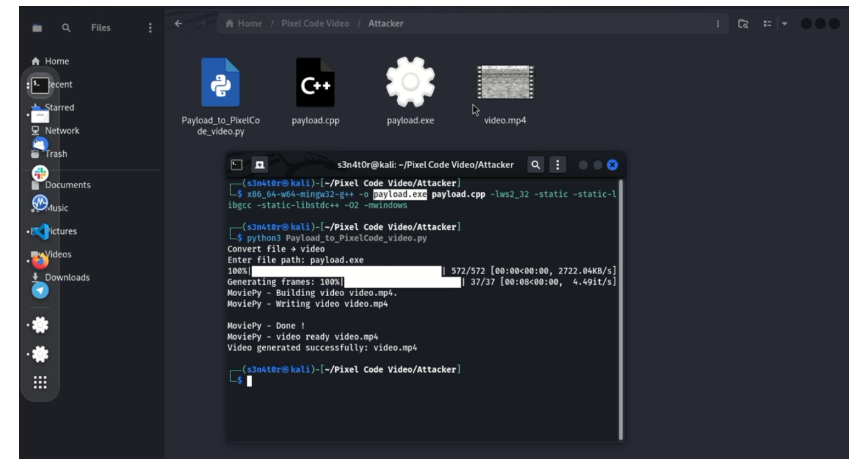Select the payload.cpp C++ file
The width and height of the screenshot is (866, 467).
(x=315, y=83)
